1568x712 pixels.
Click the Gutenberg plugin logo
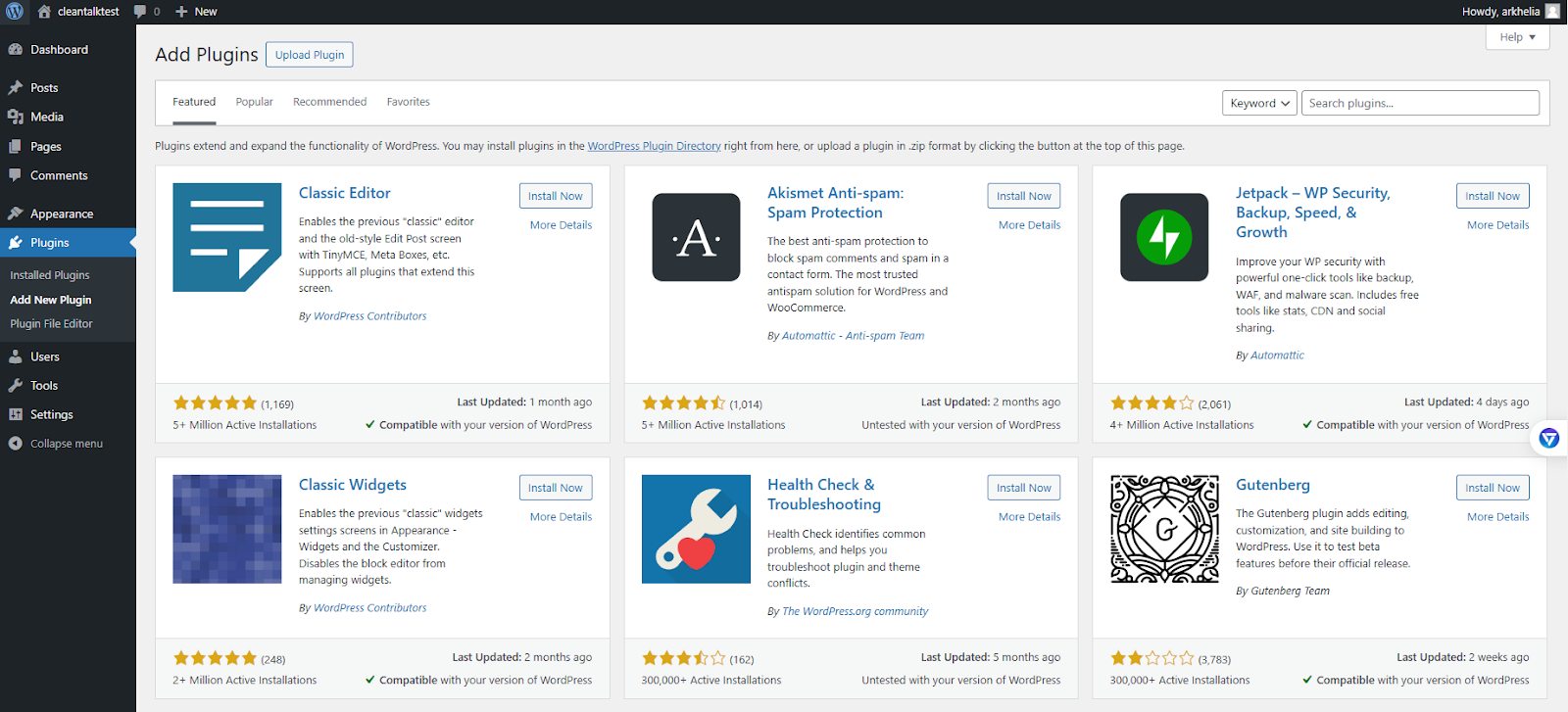pos(1164,529)
